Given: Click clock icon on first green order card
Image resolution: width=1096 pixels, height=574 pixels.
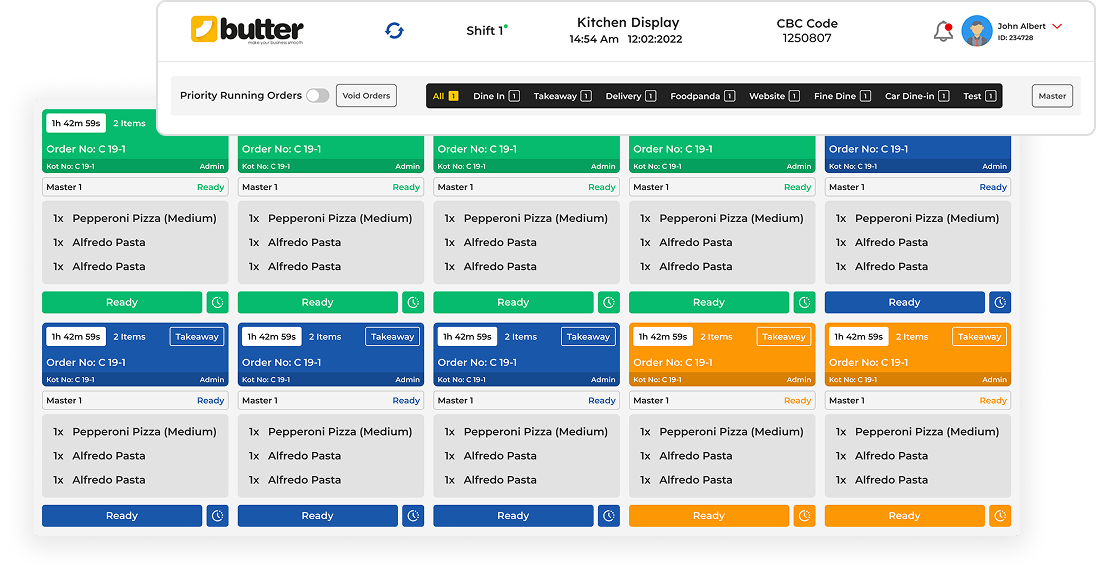Looking at the screenshot, I should 217,302.
